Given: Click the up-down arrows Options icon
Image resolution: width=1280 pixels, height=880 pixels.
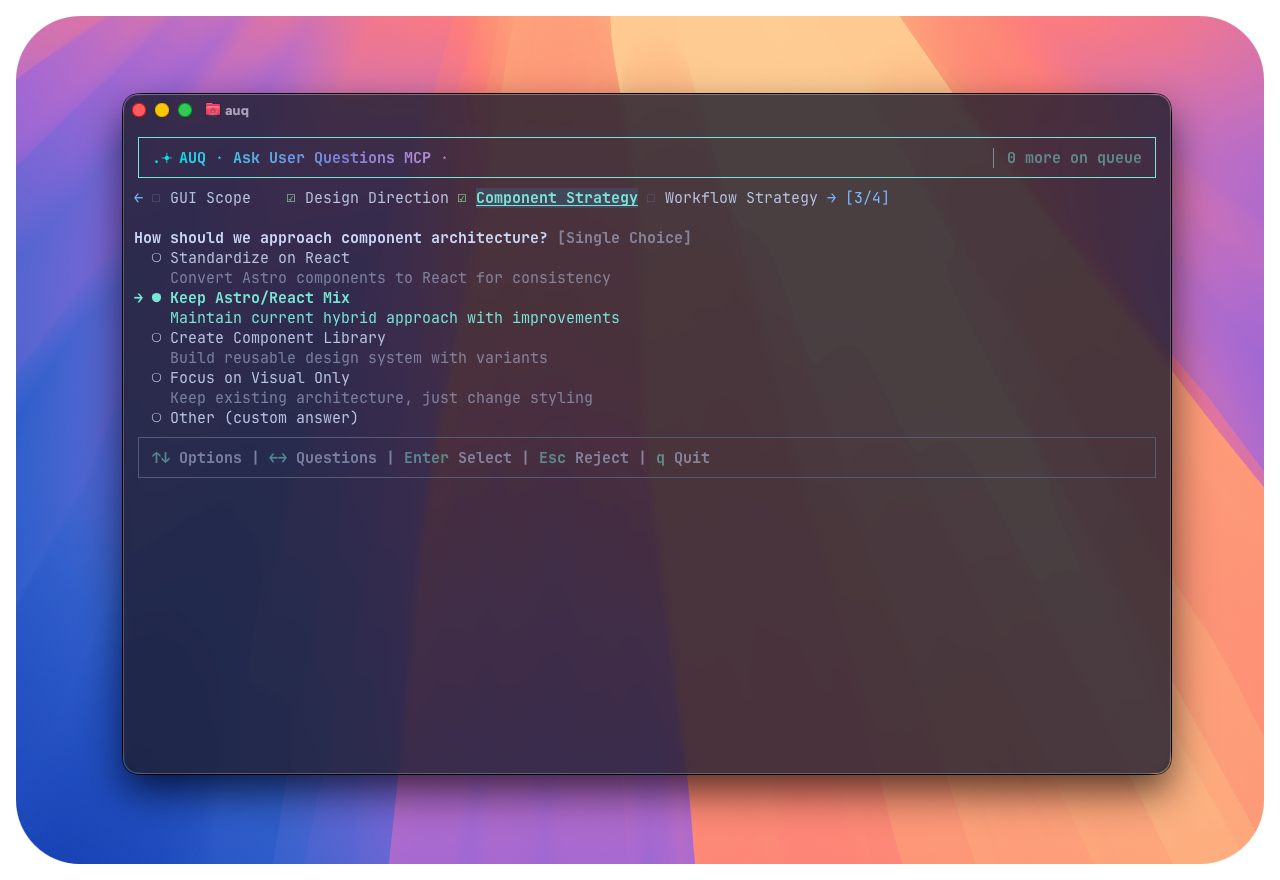Looking at the screenshot, I should click(161, 457).
